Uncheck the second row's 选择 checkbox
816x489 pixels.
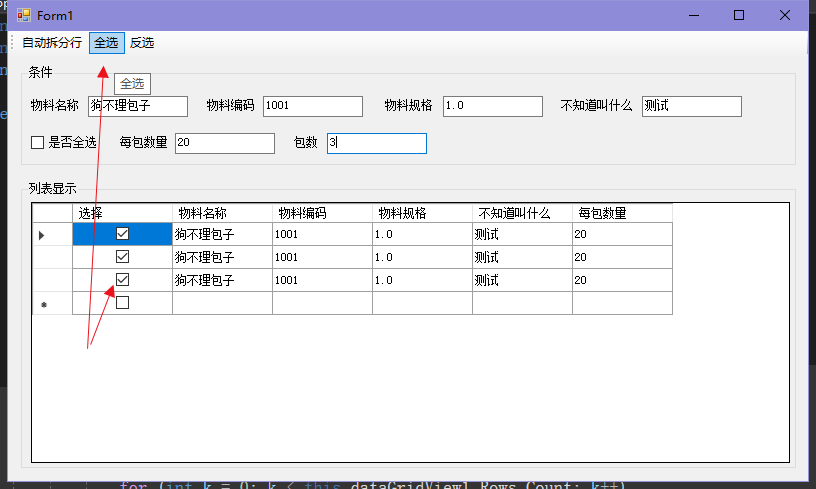[122, 257]
